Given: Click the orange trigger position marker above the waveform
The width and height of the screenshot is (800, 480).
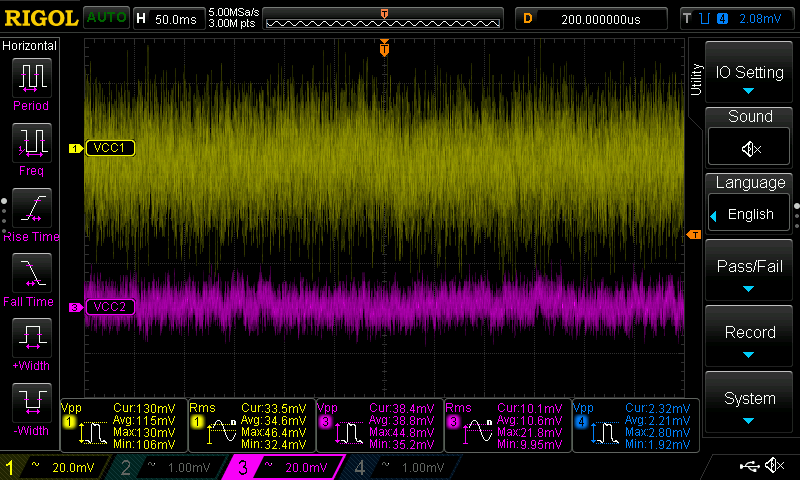Looking at the screenshot, I should point(384,48).
